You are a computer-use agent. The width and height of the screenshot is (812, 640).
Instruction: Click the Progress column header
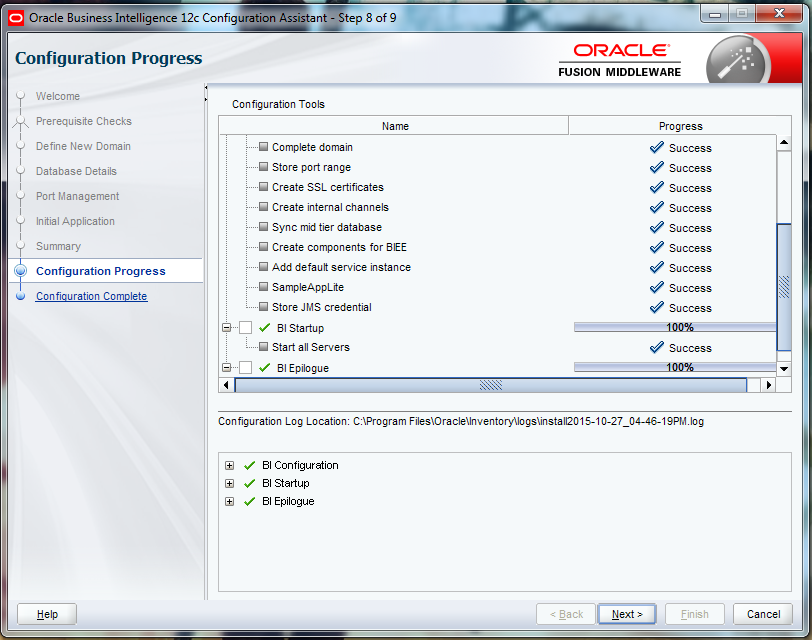(680, 126)
